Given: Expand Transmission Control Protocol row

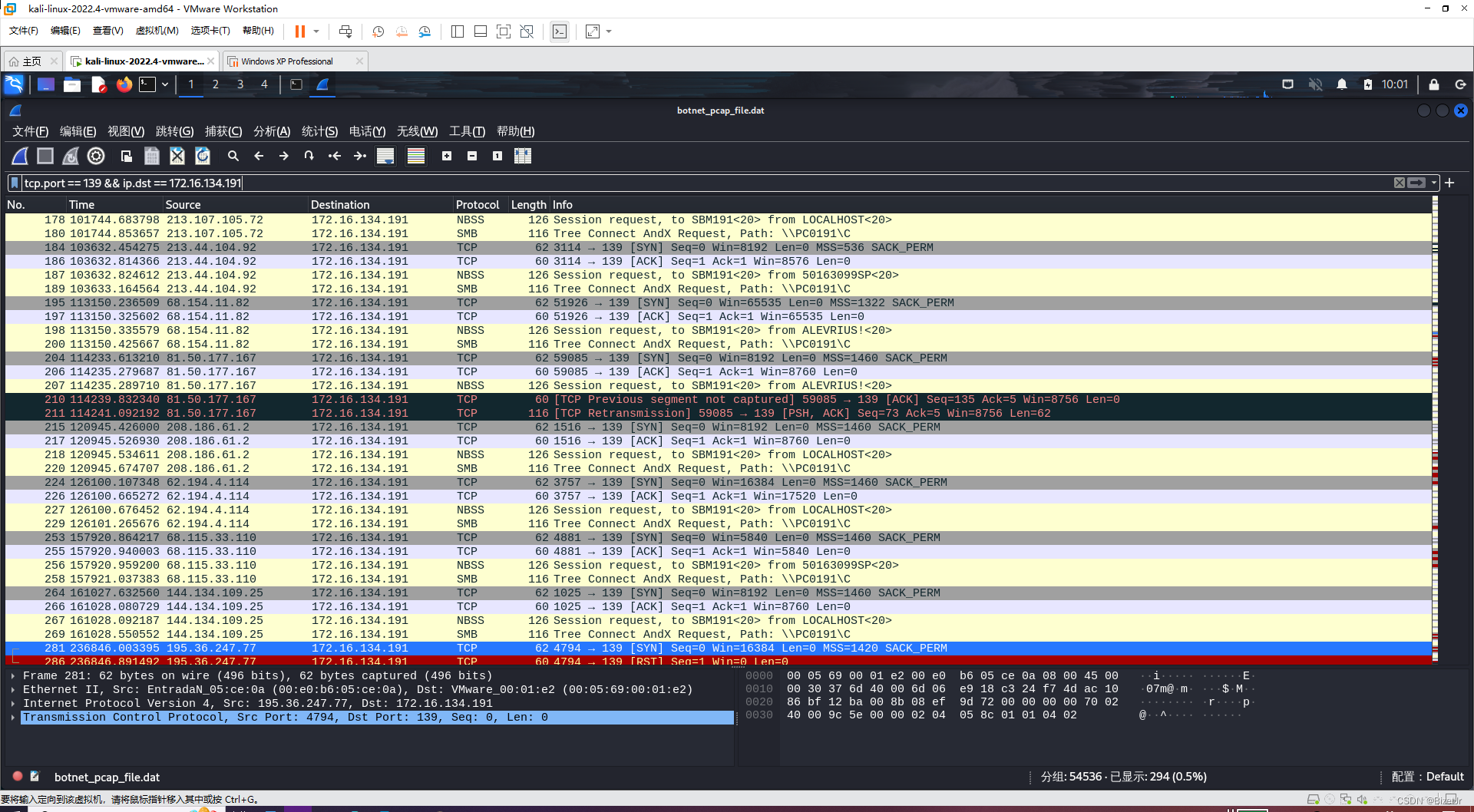Looking at the screenshot, I should (13, 718).
